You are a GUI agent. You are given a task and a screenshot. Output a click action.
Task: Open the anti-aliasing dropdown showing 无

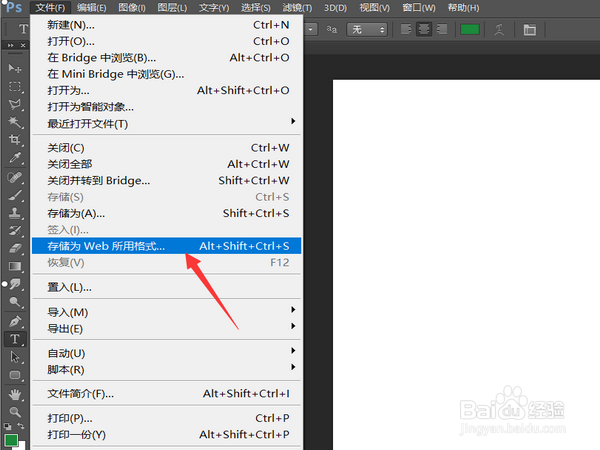[367, 29]
